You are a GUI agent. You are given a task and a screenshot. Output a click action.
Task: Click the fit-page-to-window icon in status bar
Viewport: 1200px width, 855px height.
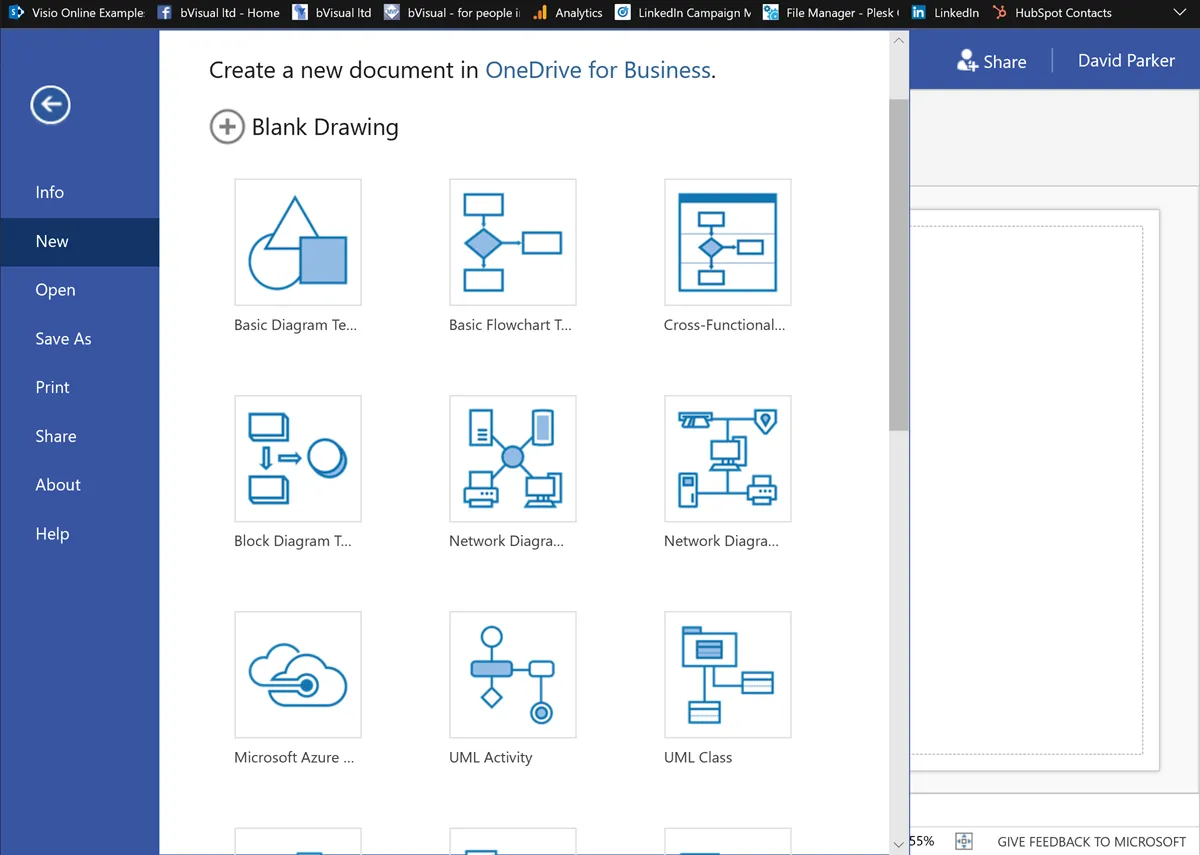tap(964, 841)
